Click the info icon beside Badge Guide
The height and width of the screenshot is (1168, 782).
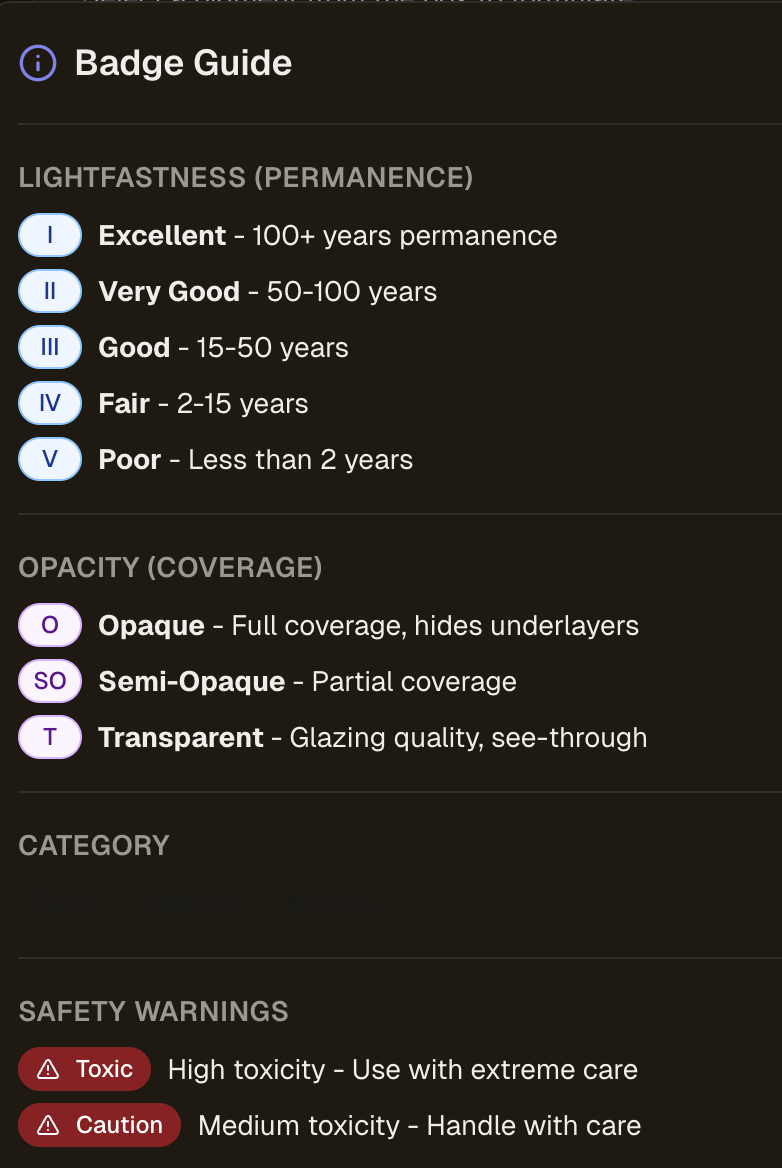[38, 64]
